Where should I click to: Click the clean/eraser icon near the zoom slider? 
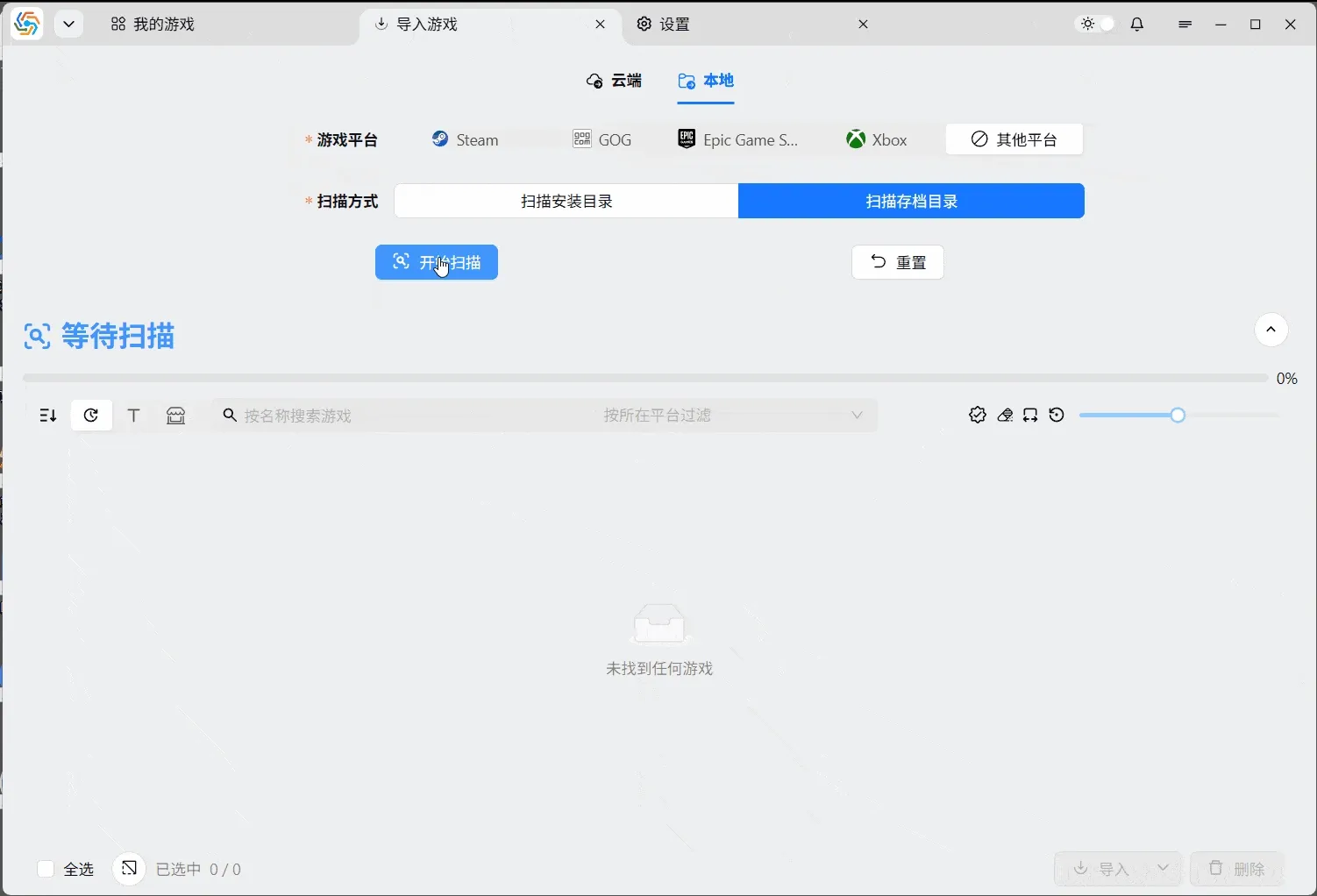tap(1004, 415)
